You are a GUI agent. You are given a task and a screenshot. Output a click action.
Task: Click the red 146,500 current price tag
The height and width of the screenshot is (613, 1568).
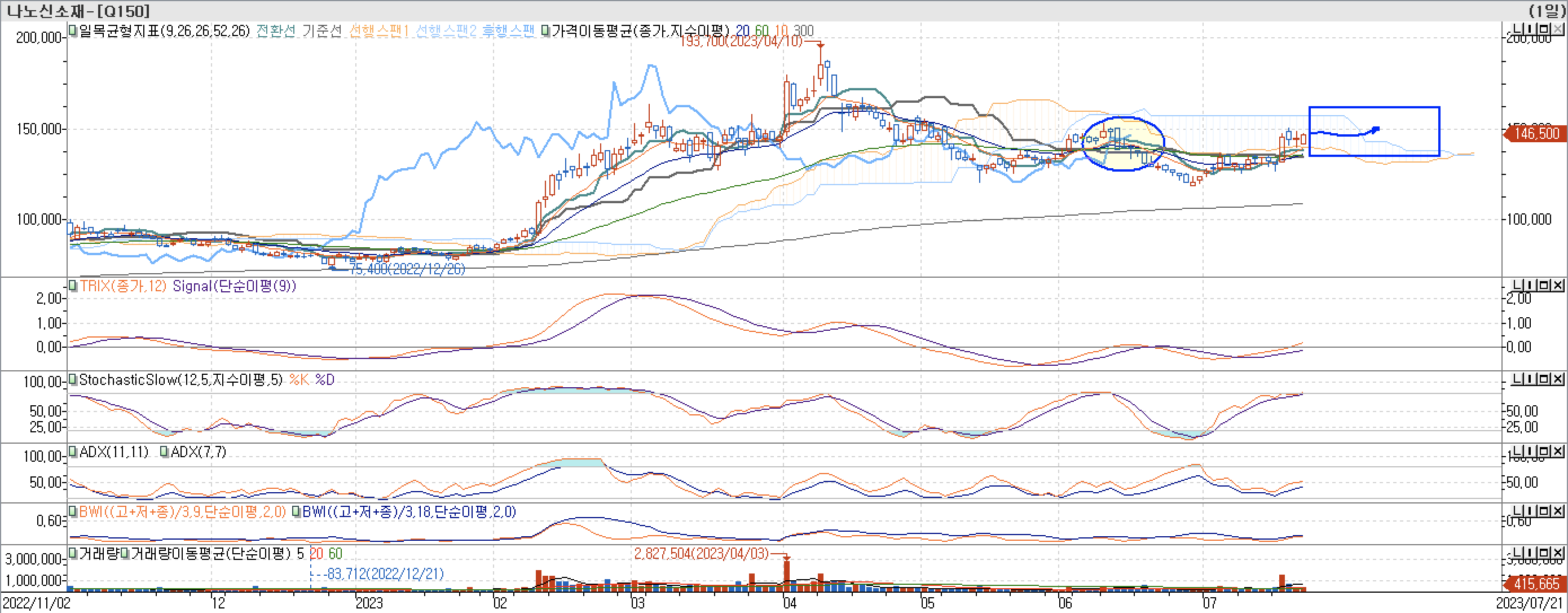click(1536, 133)
